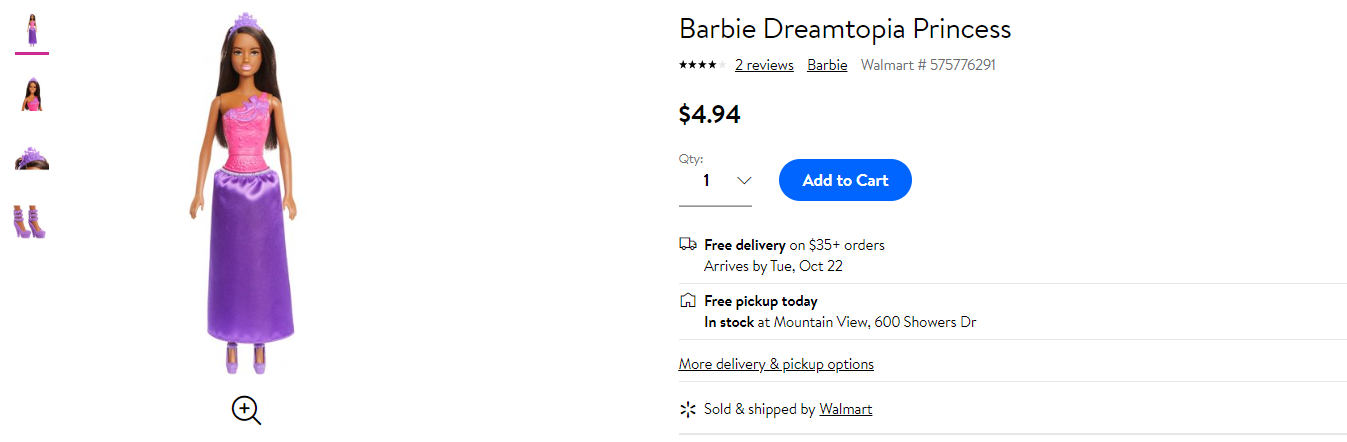The image size is (1347, 442).
Task: Click the quantity chevron arrow
Action: (743, 181)
